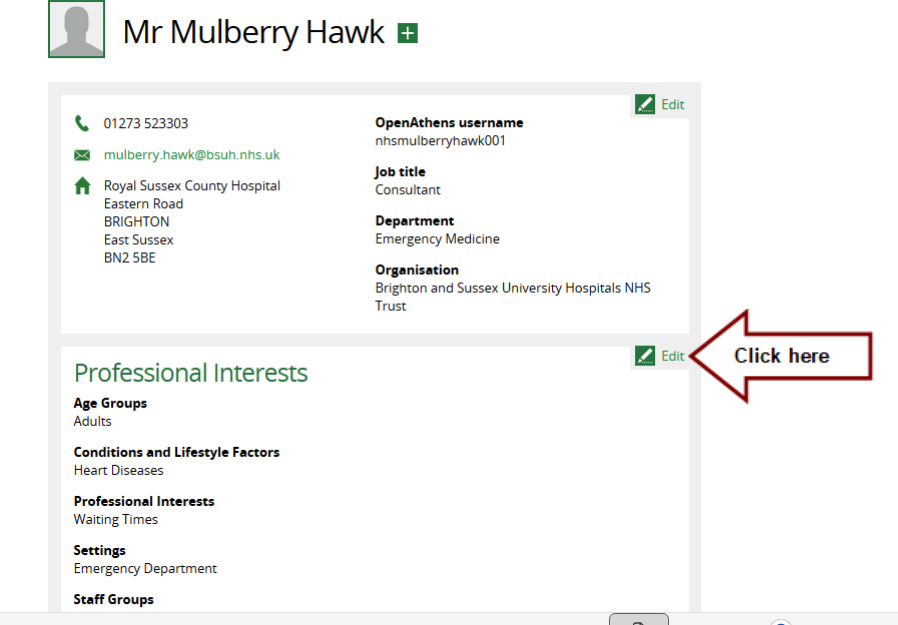Viewport: 898px width, 625px height.
Task: Click the Professional Interests section heading
Action: tap(191, 373)
